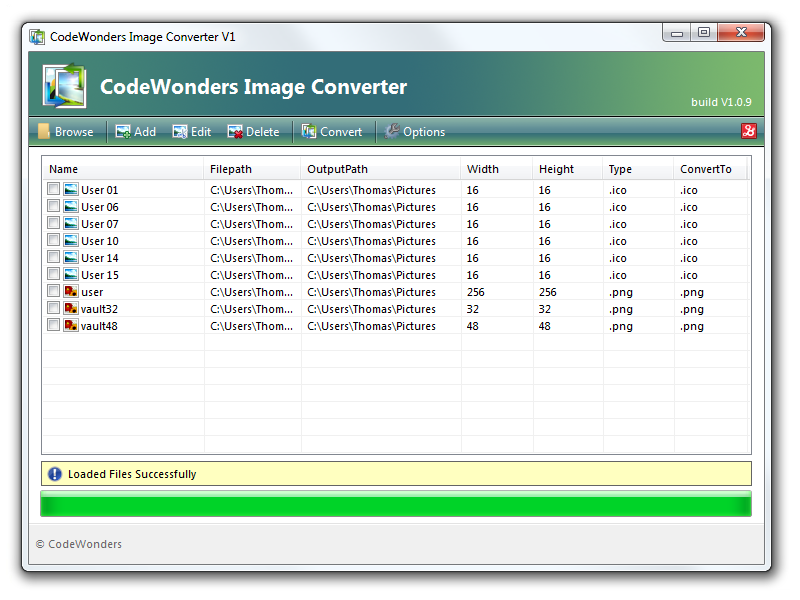Sort by the Width column header
Viewport: 800px width, 600px height.
pyautogui.click(x=497, y=169)
